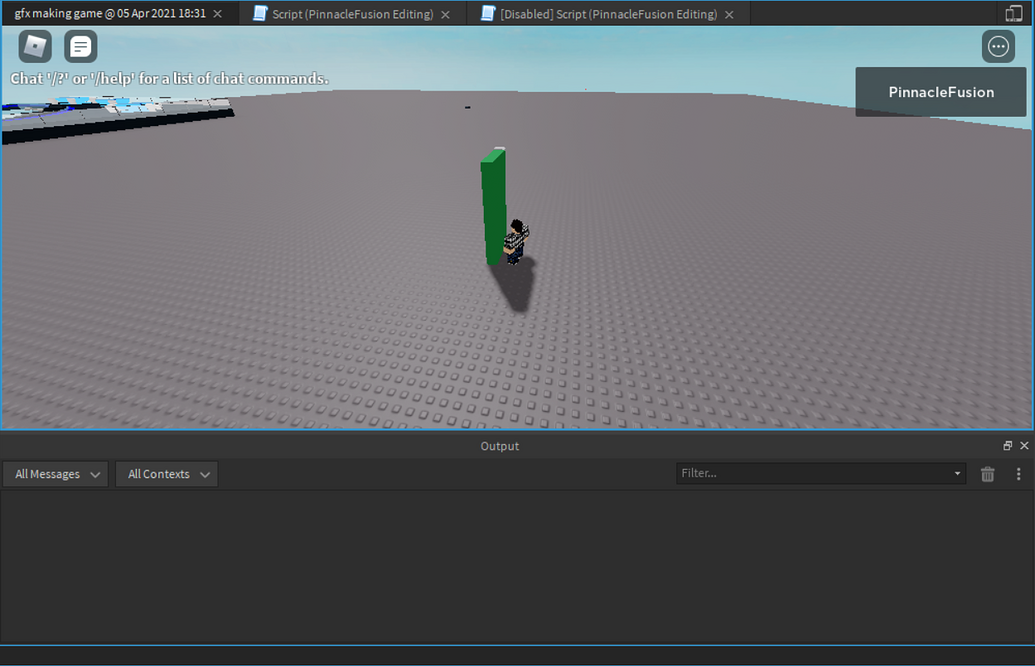Close the Output panel
1035x666 pixels.
point(1024,446)
